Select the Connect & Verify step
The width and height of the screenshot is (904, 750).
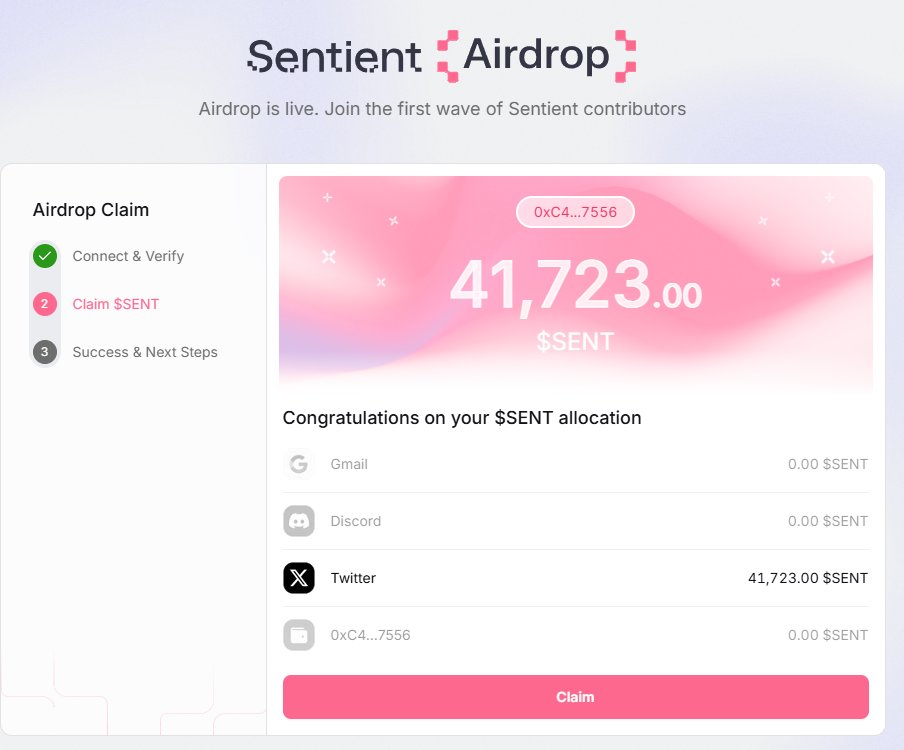click(x=128, y=256)
